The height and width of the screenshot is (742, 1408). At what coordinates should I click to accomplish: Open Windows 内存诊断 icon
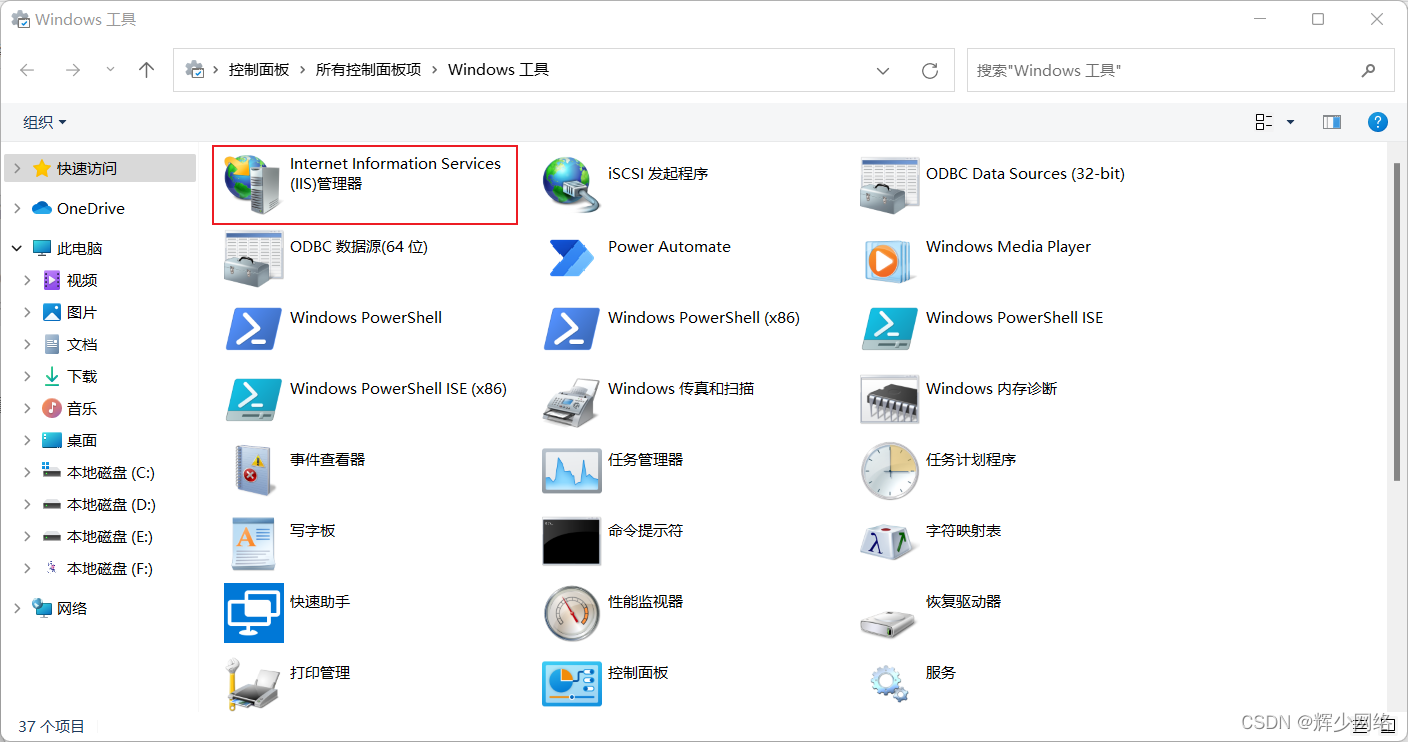890,400
